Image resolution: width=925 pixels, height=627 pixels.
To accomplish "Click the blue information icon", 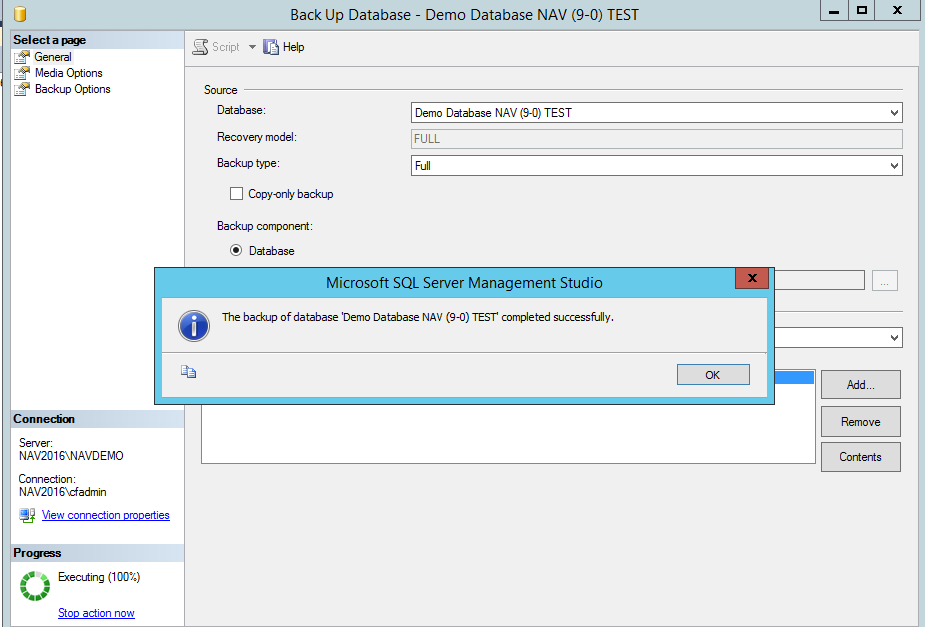I will [193, 326].
